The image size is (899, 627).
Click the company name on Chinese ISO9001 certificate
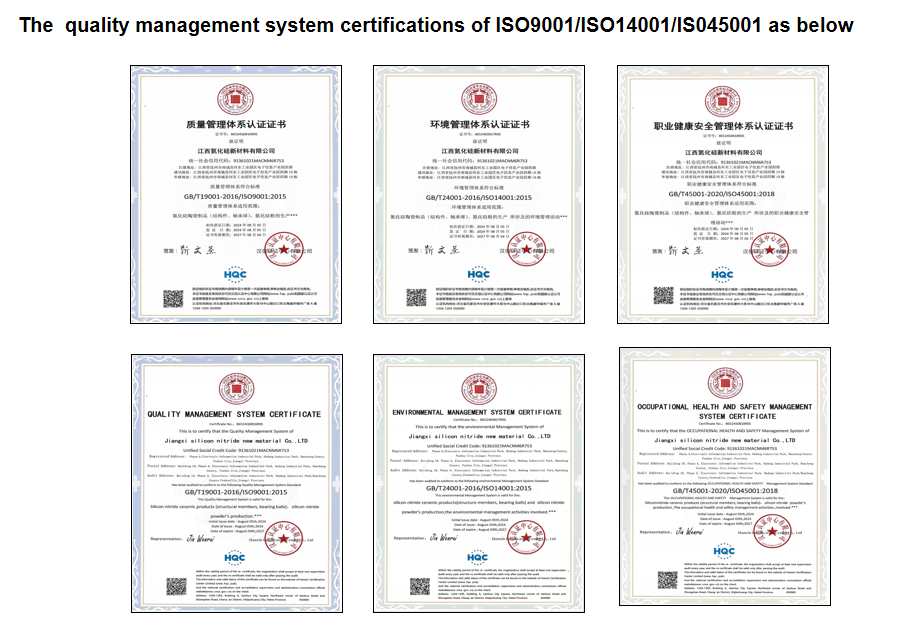tap(236, 151)
